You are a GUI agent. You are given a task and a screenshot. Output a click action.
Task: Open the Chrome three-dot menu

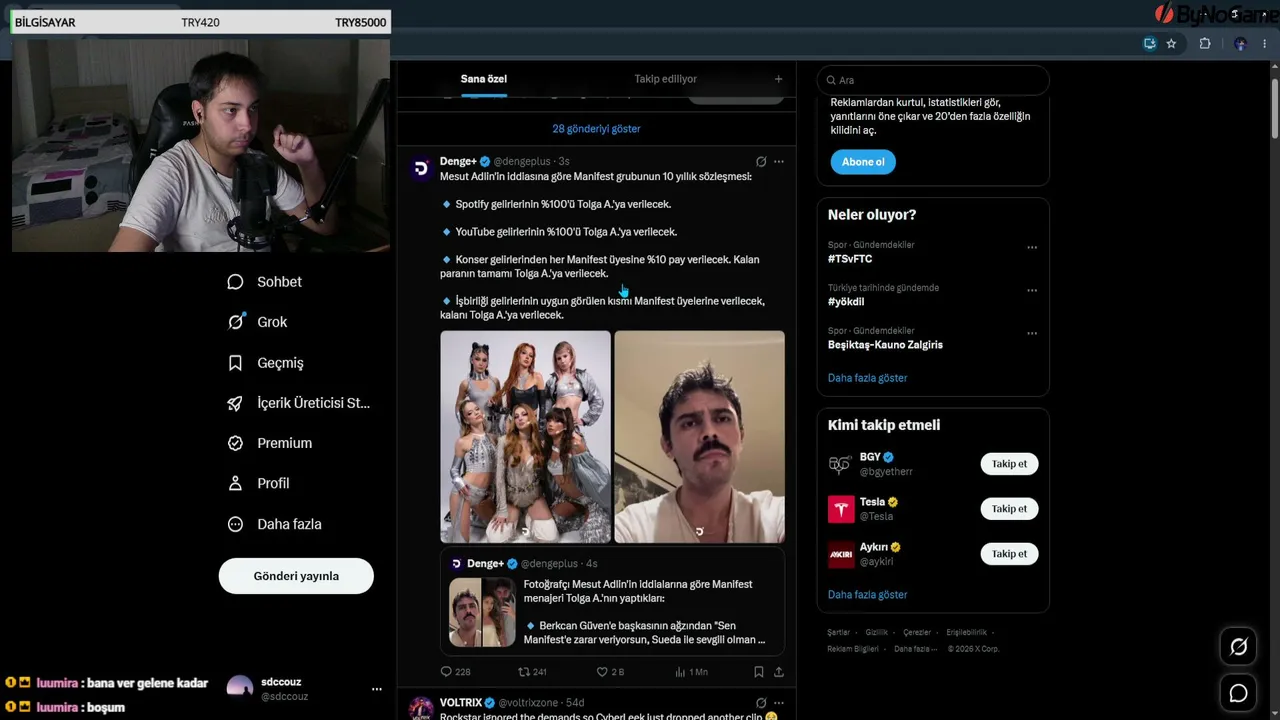click(x=1265, y=44)
